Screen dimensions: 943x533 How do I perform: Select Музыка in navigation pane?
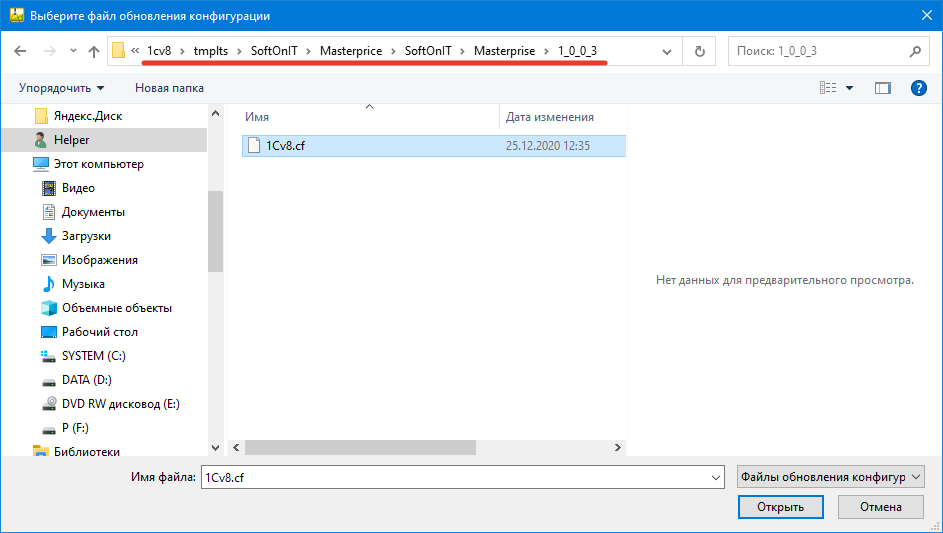click(x=83, y=284)
